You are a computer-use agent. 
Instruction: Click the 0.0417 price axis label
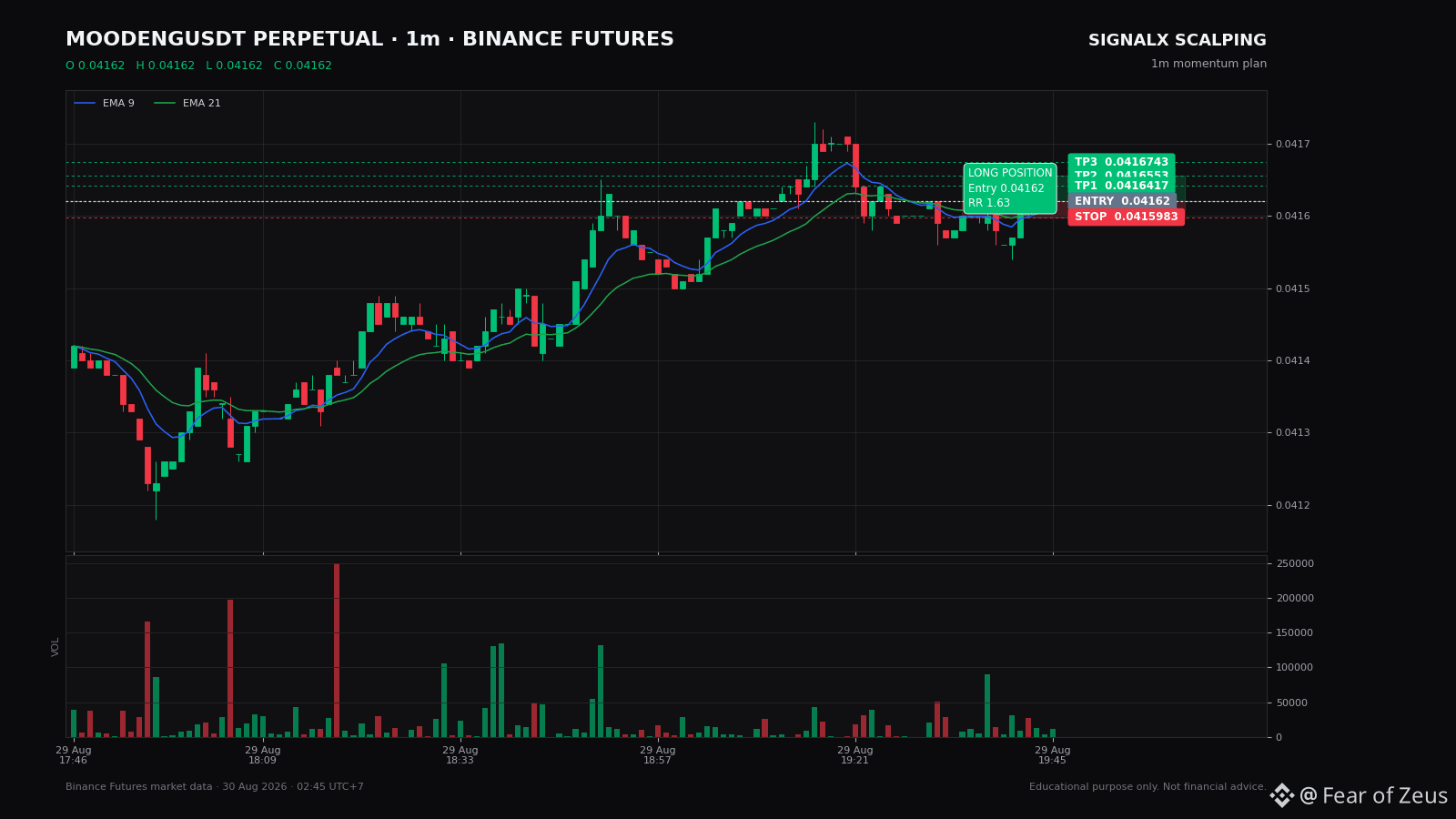click(x=1292, y=144)
